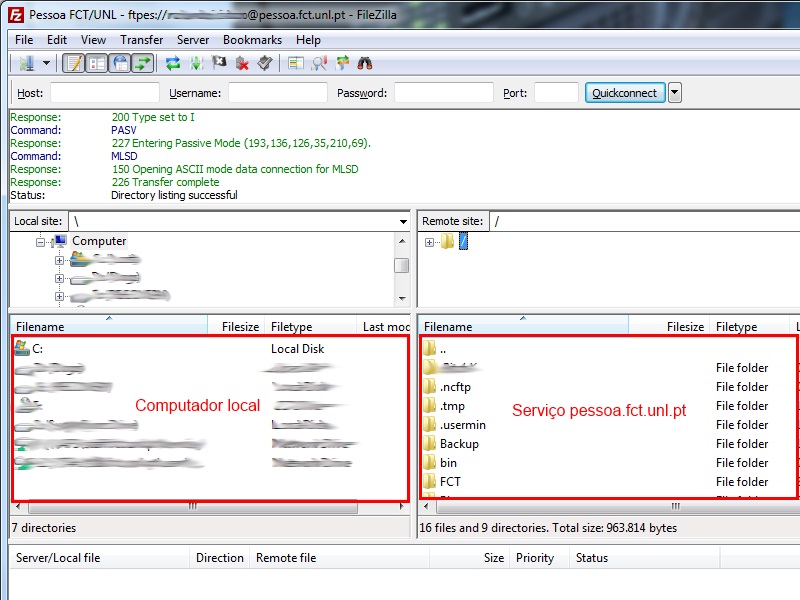Image resolution: width=800 pixels, height=600 pixels.
Task: Expand the remote root '/' tree node
Action: click(x=429, y=242)
